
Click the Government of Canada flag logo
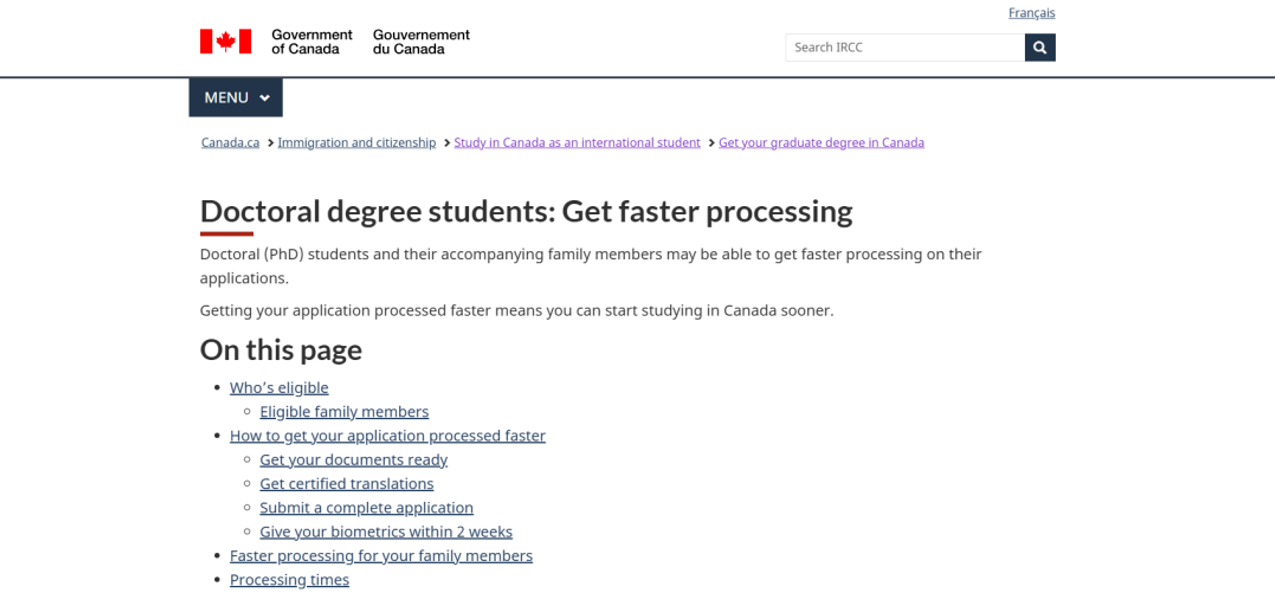point(225,41)
